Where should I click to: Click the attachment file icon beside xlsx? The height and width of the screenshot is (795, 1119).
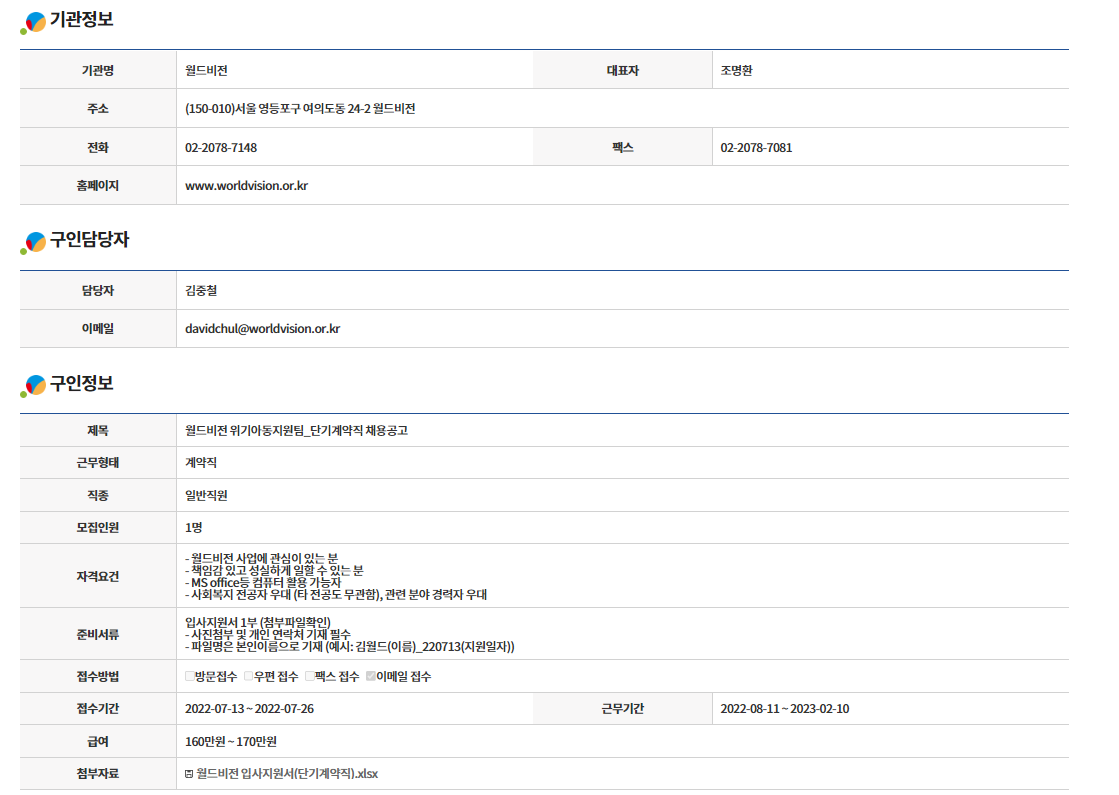click(189, 774)
